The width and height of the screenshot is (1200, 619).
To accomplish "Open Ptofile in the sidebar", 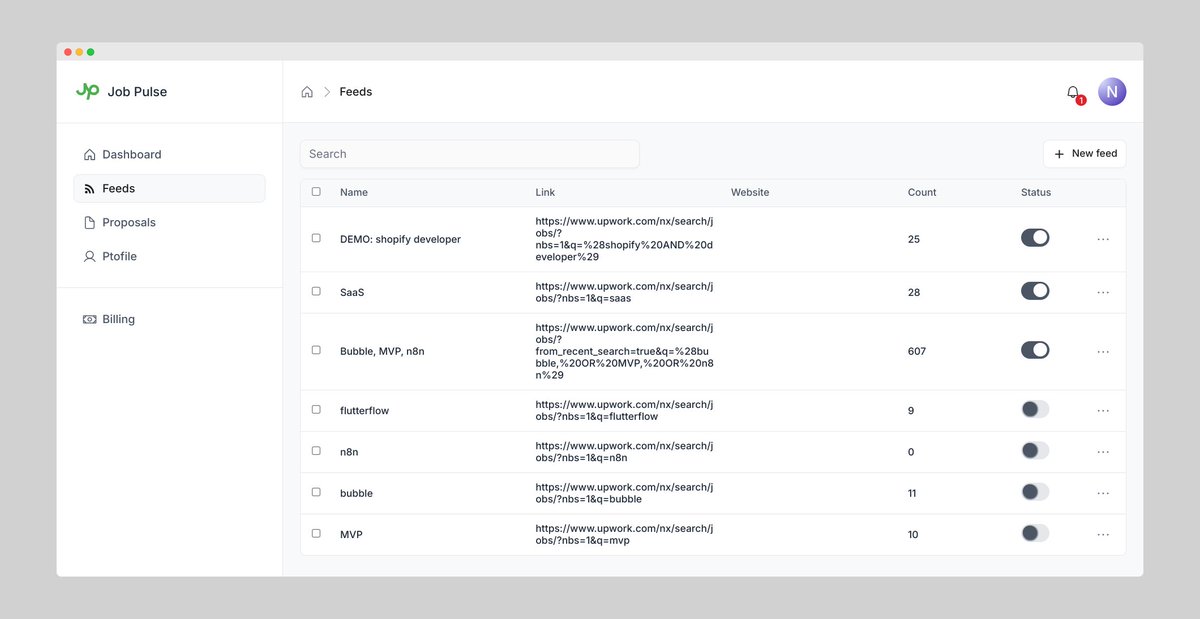I will coord(169,257).
